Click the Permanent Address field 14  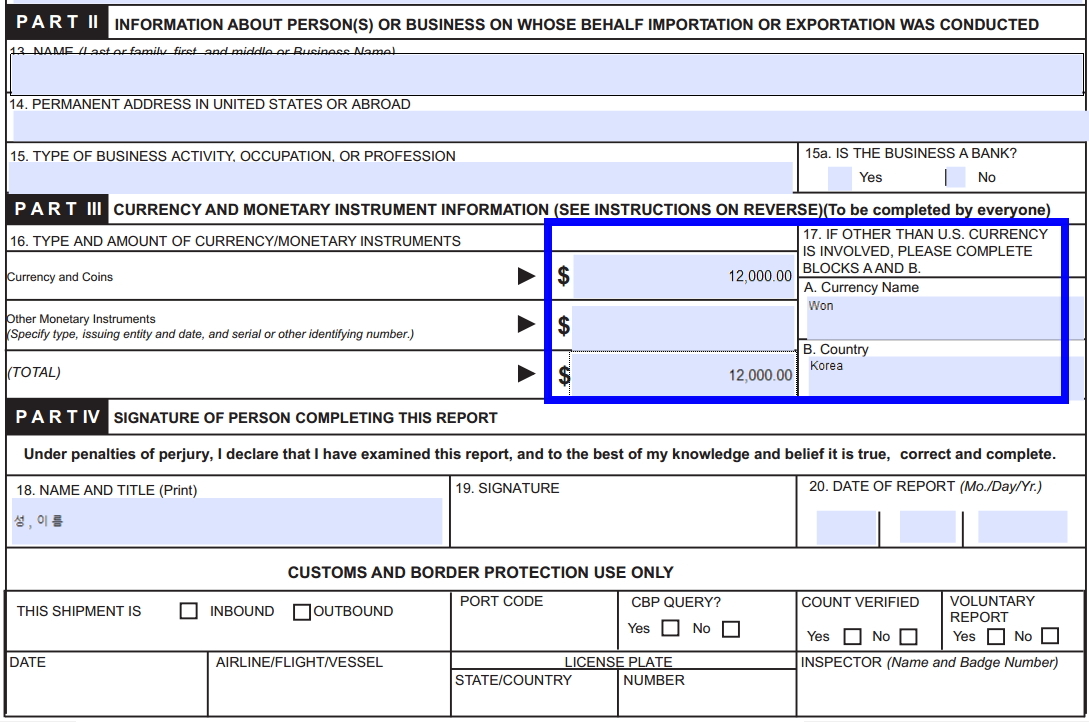click(x=551, y=126)
